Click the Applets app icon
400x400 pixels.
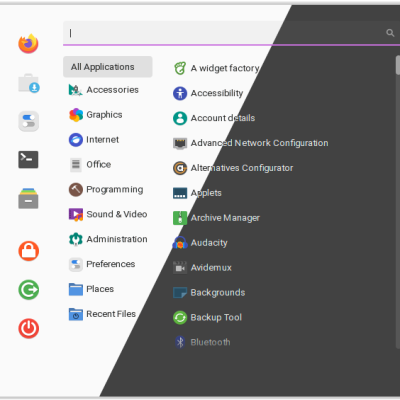[x=180, y=193]
